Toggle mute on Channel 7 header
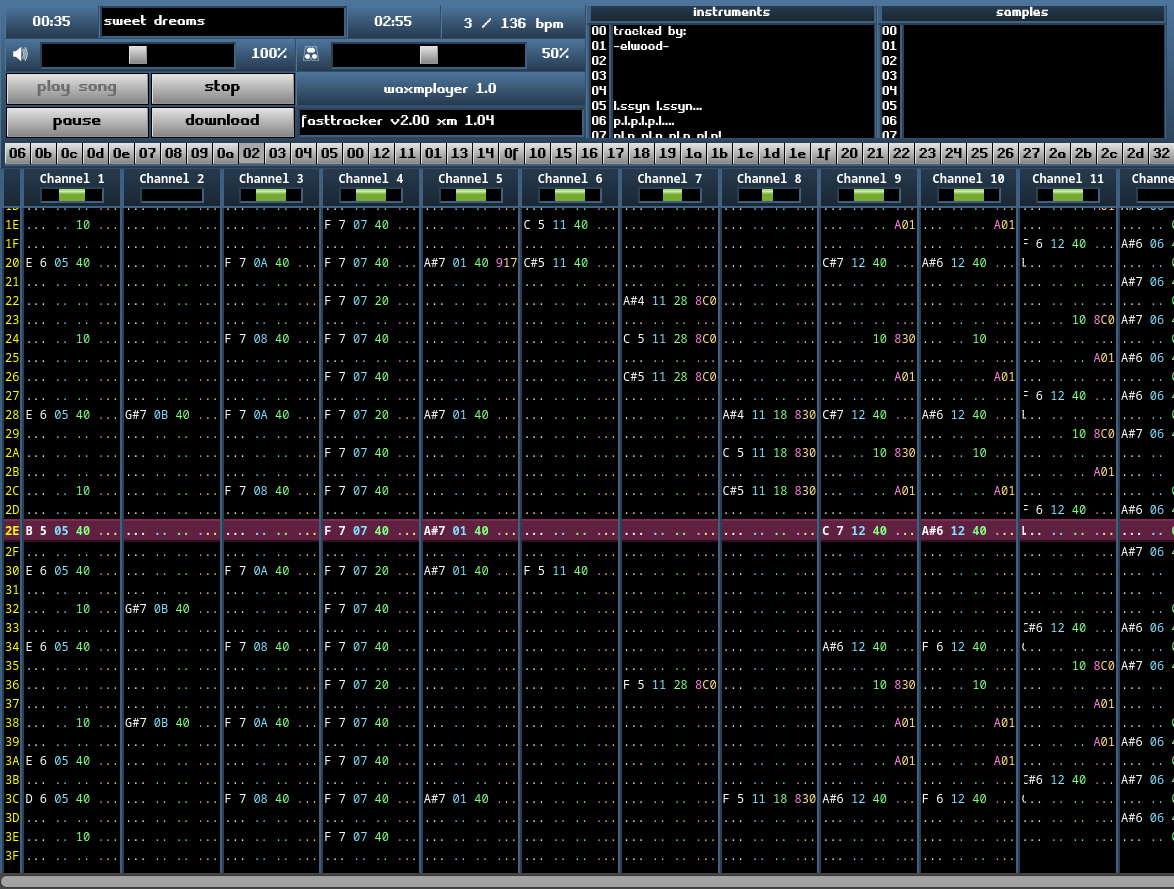 coord(669,186)
